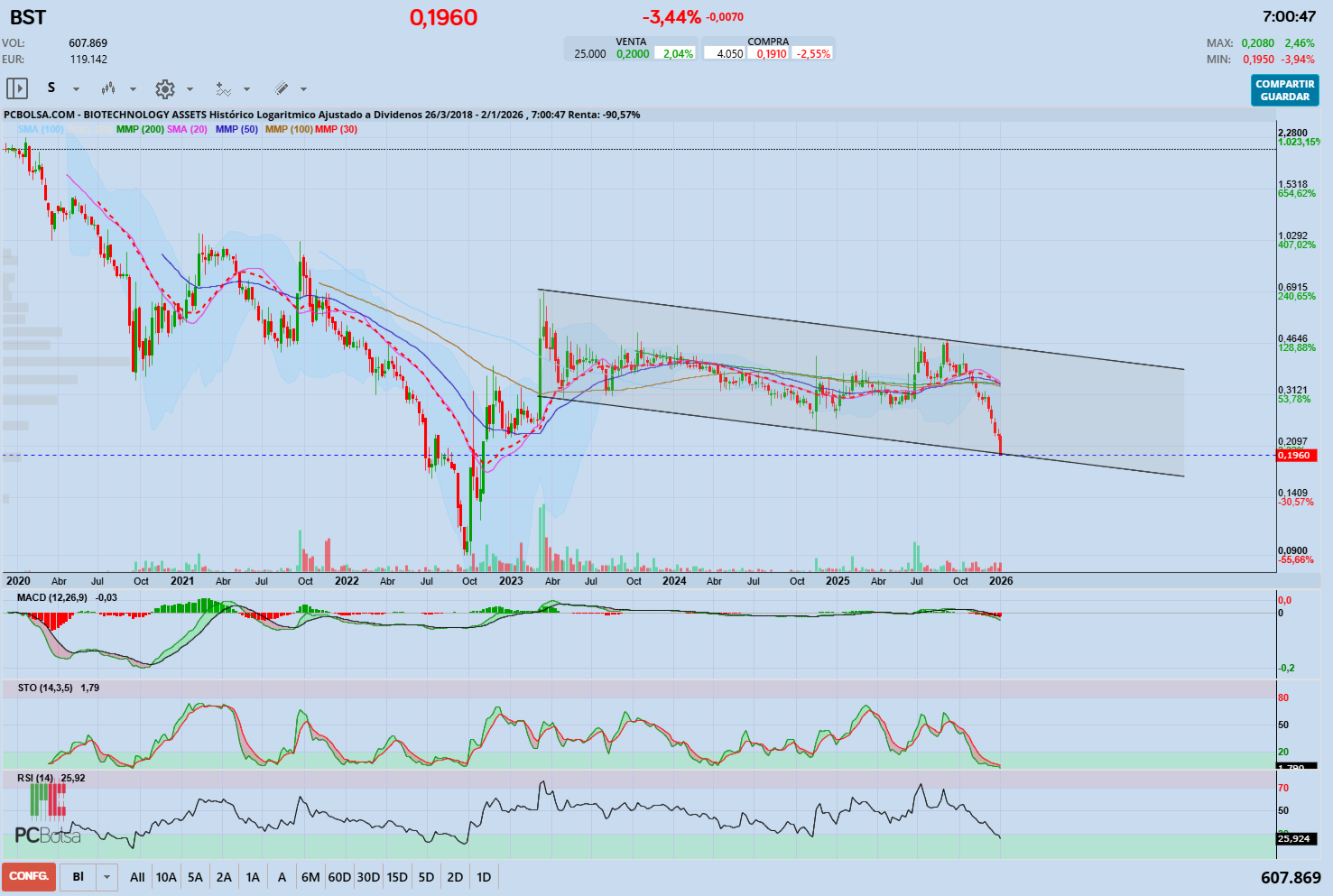The height and width of the screenshot is (896, 1333).
Task: Click the COMPARTIR GUARDAR button
Action: point(1283,88)
